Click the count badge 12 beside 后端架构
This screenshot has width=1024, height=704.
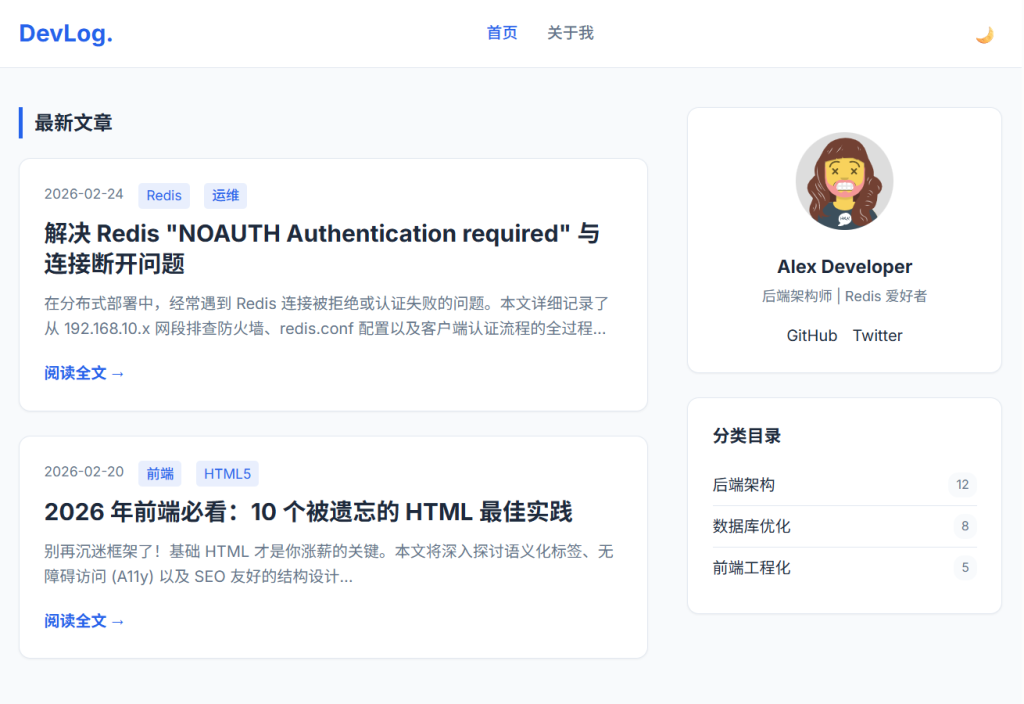pos(962,485)
